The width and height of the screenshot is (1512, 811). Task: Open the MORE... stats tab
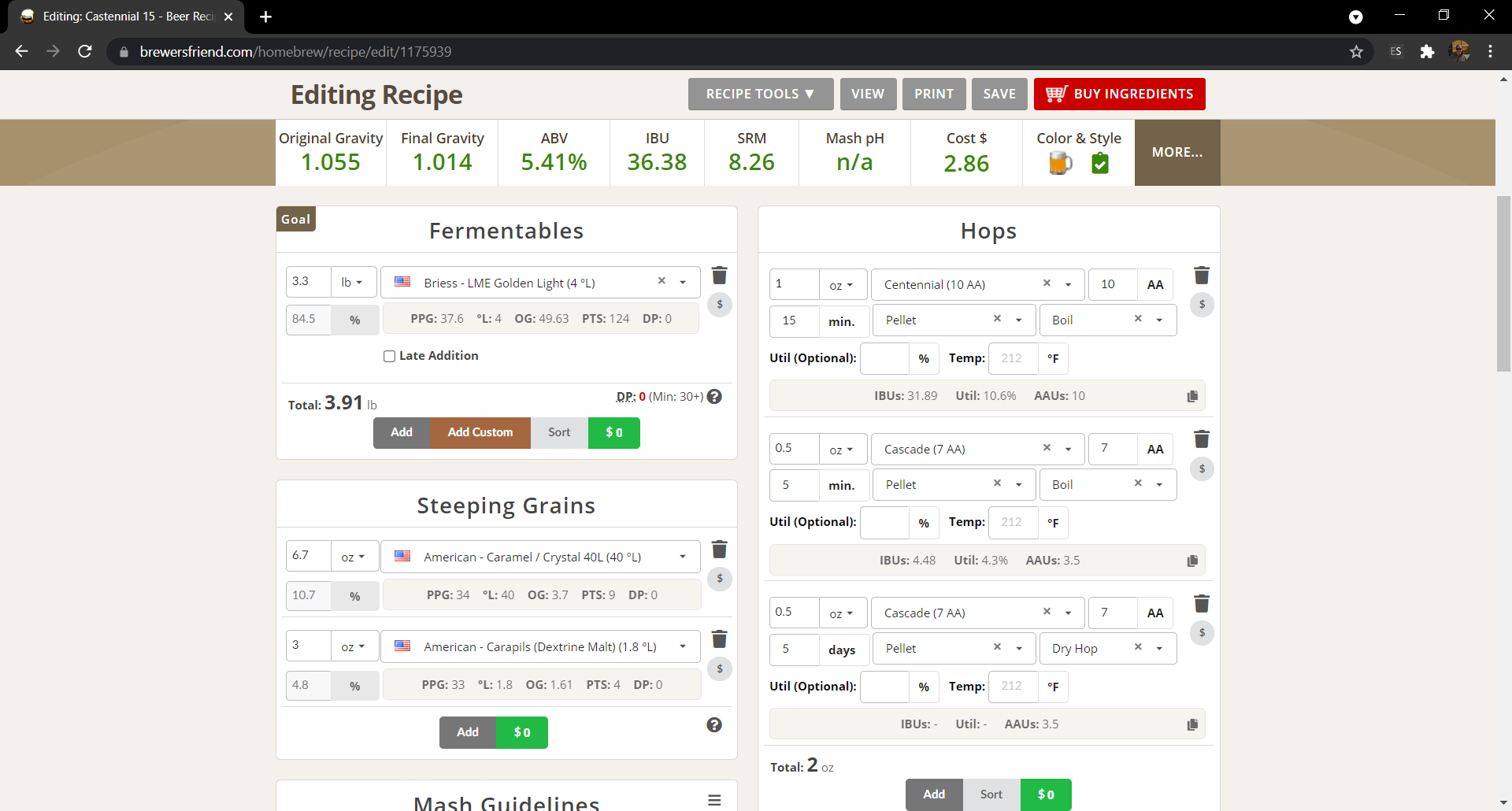(1177, 153)
